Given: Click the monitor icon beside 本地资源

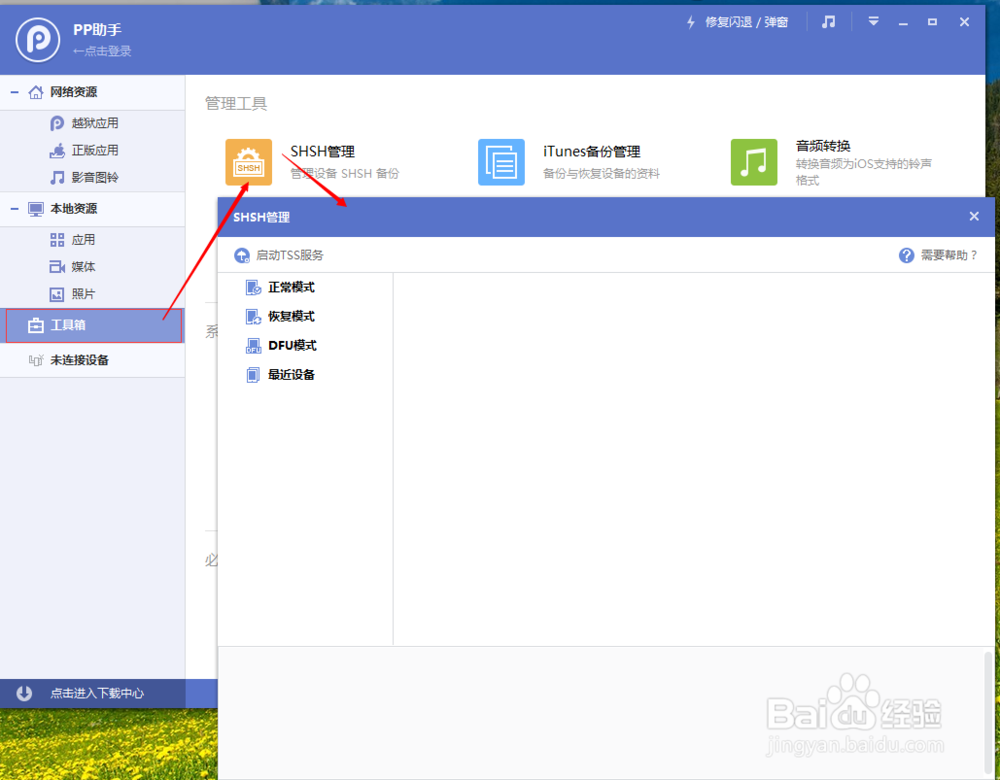Looking at the screenshot, I should click(36, 209).
